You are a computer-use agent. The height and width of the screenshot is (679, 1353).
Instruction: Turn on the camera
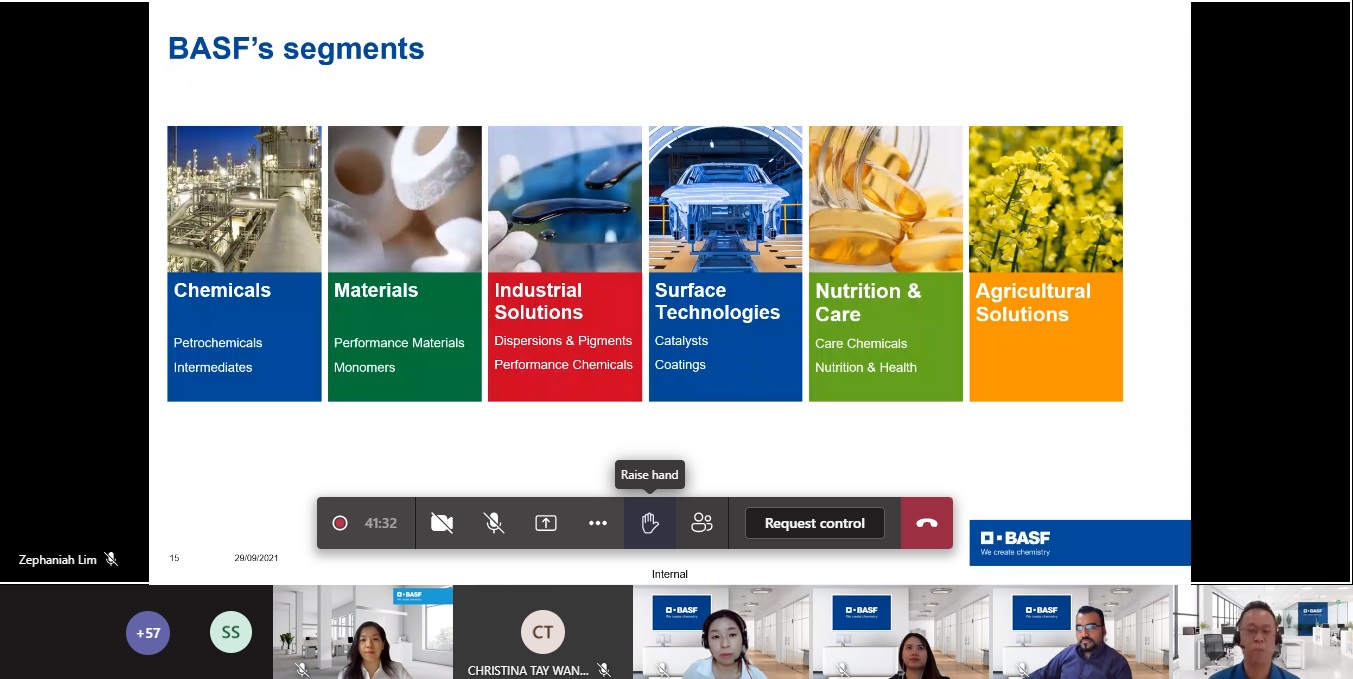point(441,523)
